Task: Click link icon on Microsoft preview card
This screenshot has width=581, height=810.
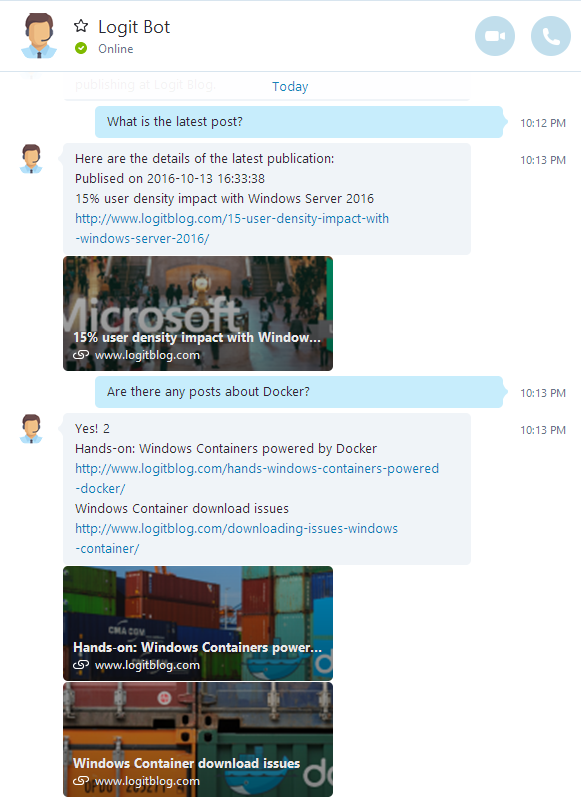Action: pos(81,355)
